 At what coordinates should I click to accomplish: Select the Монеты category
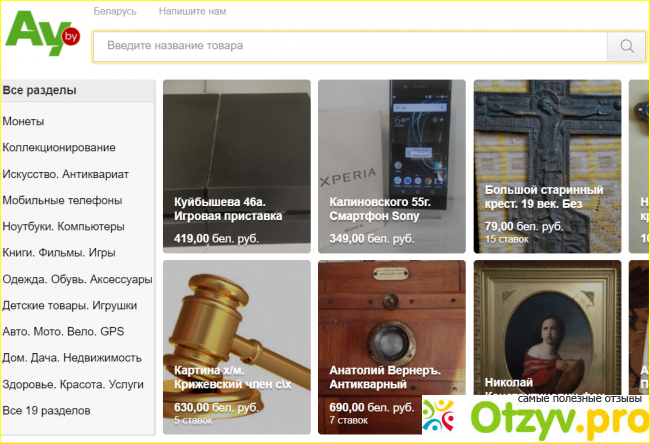[x=23, y=121]
